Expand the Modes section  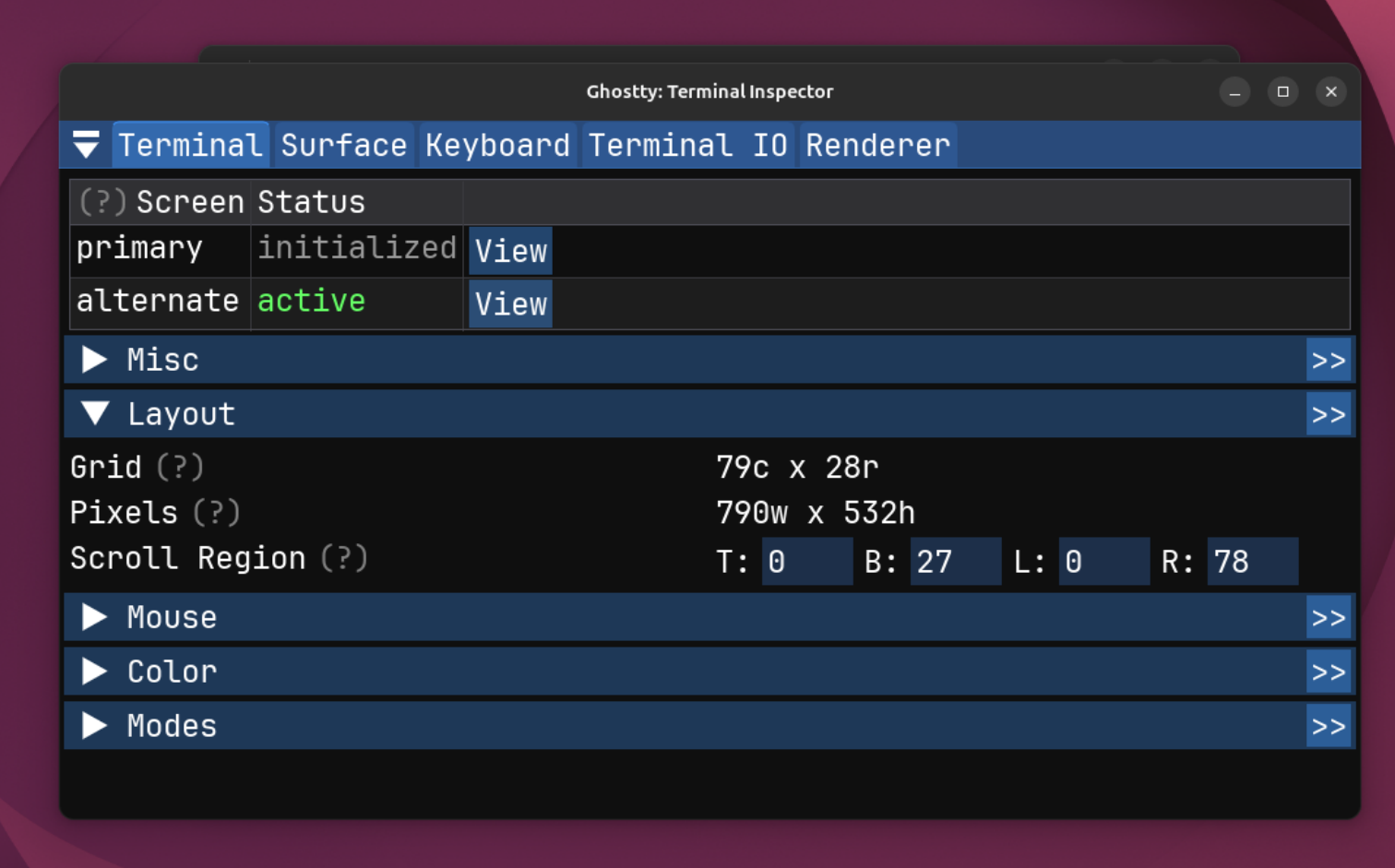[x=94, y=726]
